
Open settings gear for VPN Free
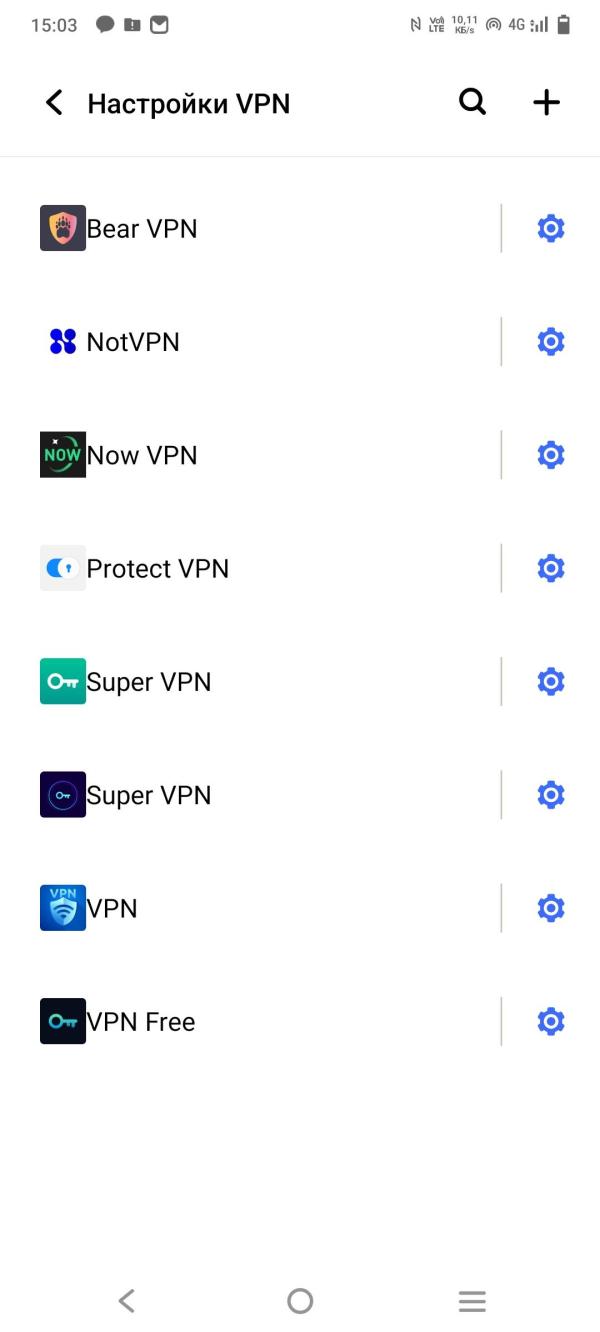tap(551, 1022)
